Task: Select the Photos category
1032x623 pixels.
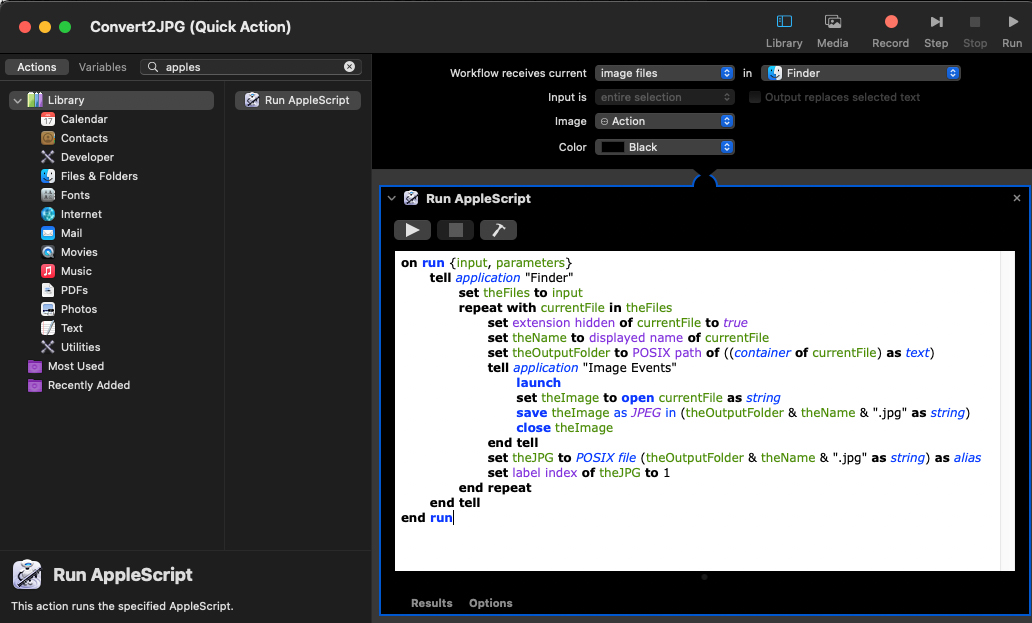Action: (78, 310)
